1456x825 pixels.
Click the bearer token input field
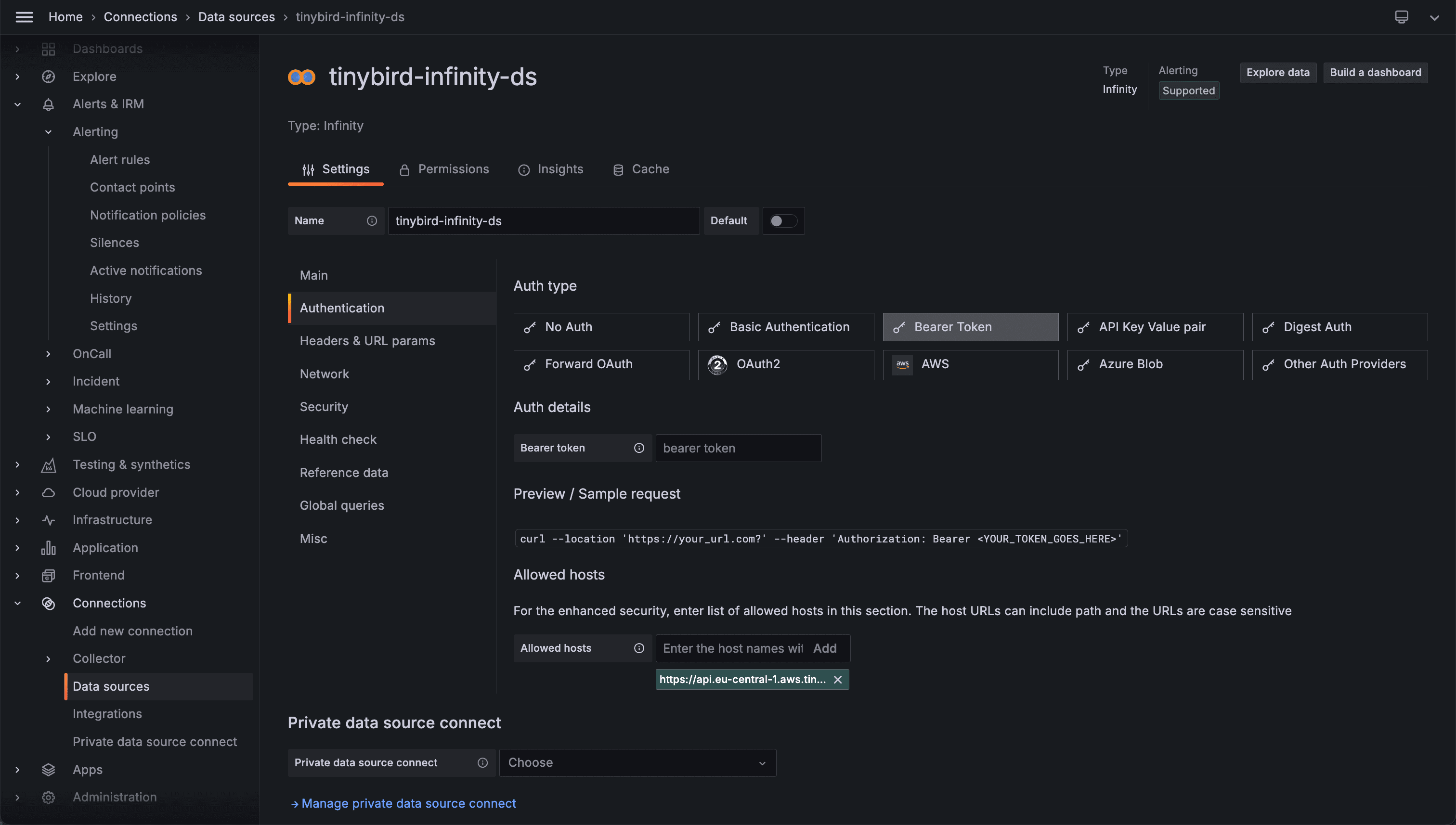click(738, 448)
